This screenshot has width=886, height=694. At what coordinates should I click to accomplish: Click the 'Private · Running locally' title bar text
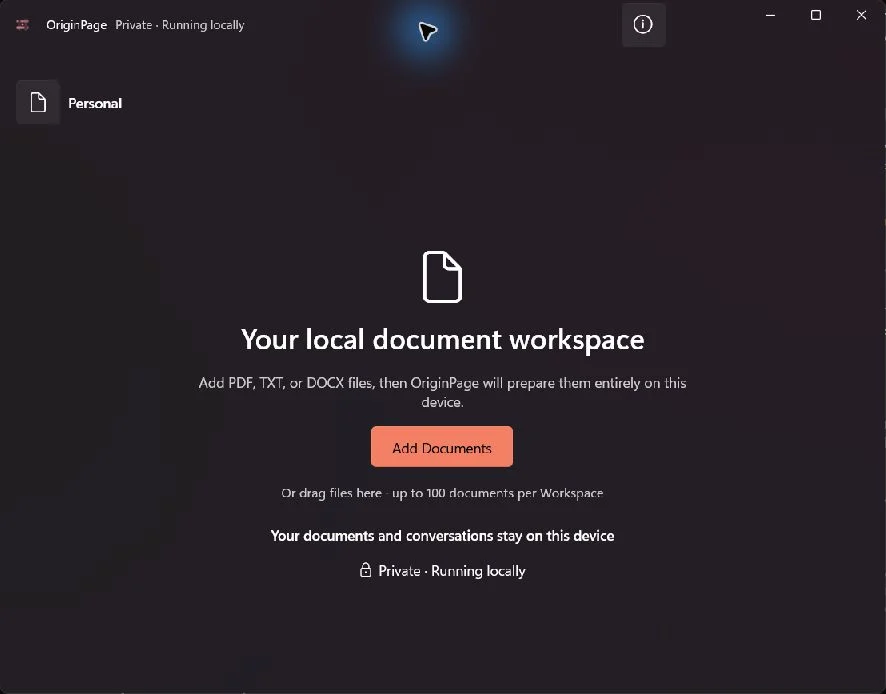(180, 25)
